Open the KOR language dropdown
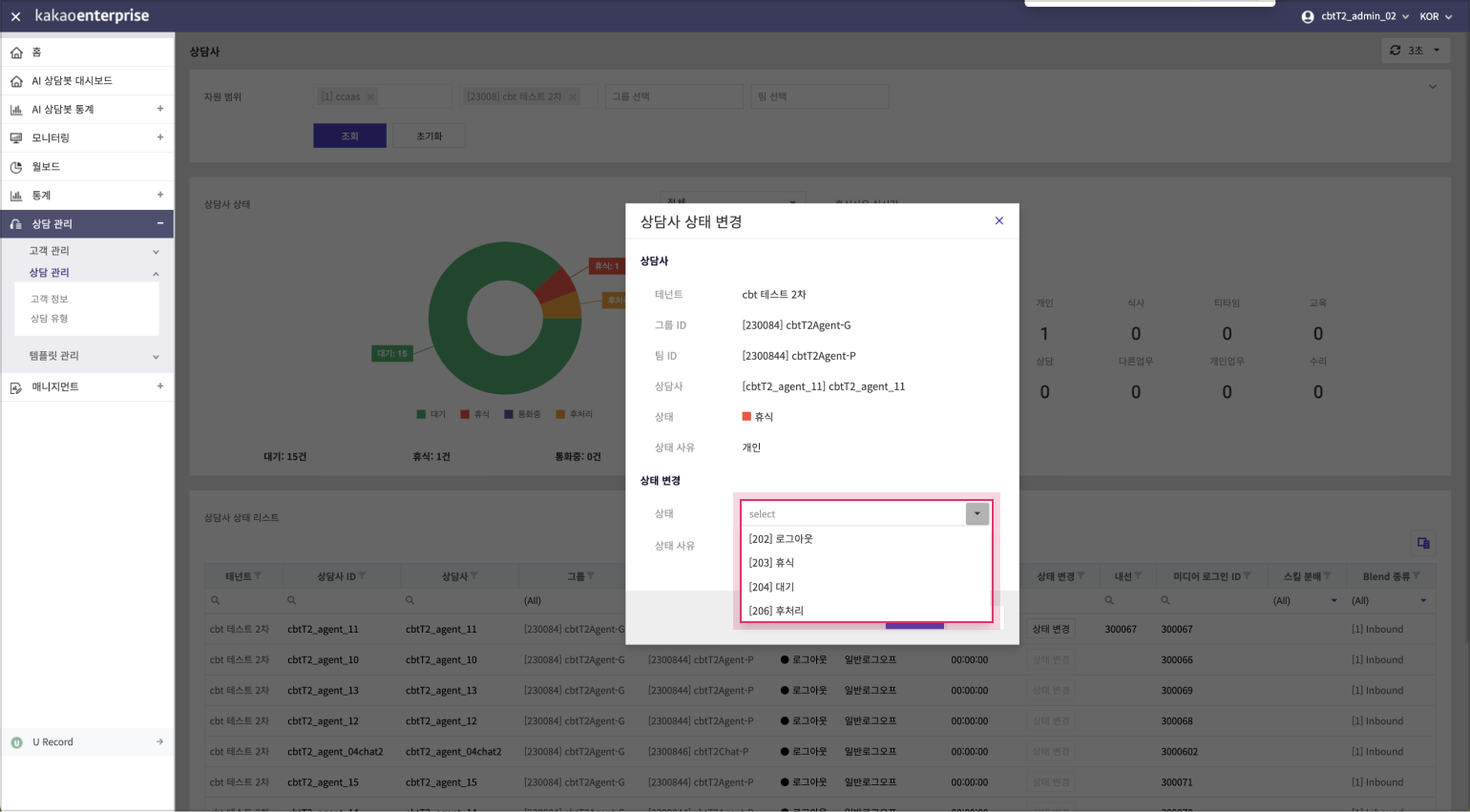Image resolution: width=1470 pixels, height=812 pixels. coord(1435,16)
